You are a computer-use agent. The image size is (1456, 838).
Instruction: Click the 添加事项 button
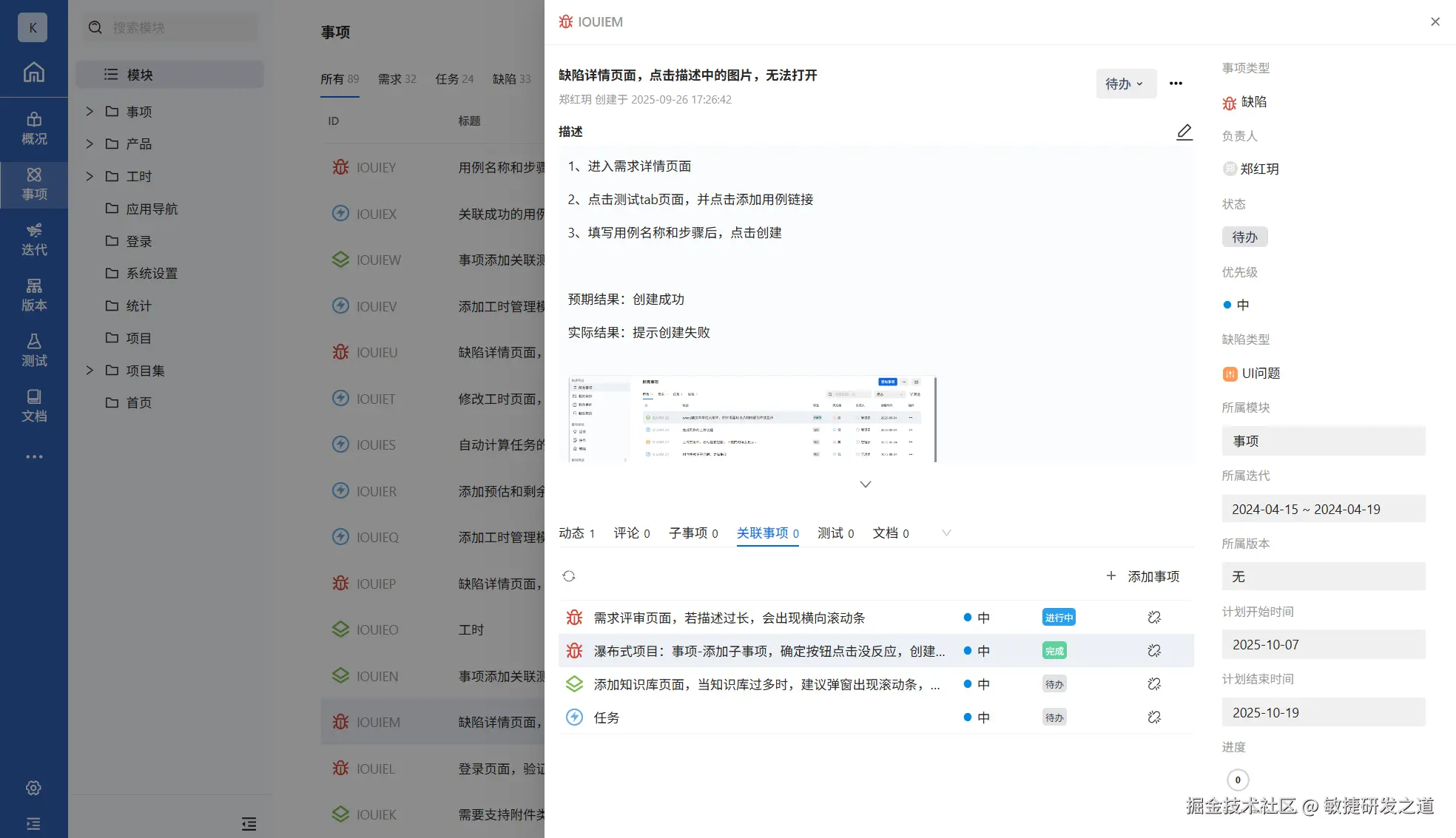pos(1143,576)
